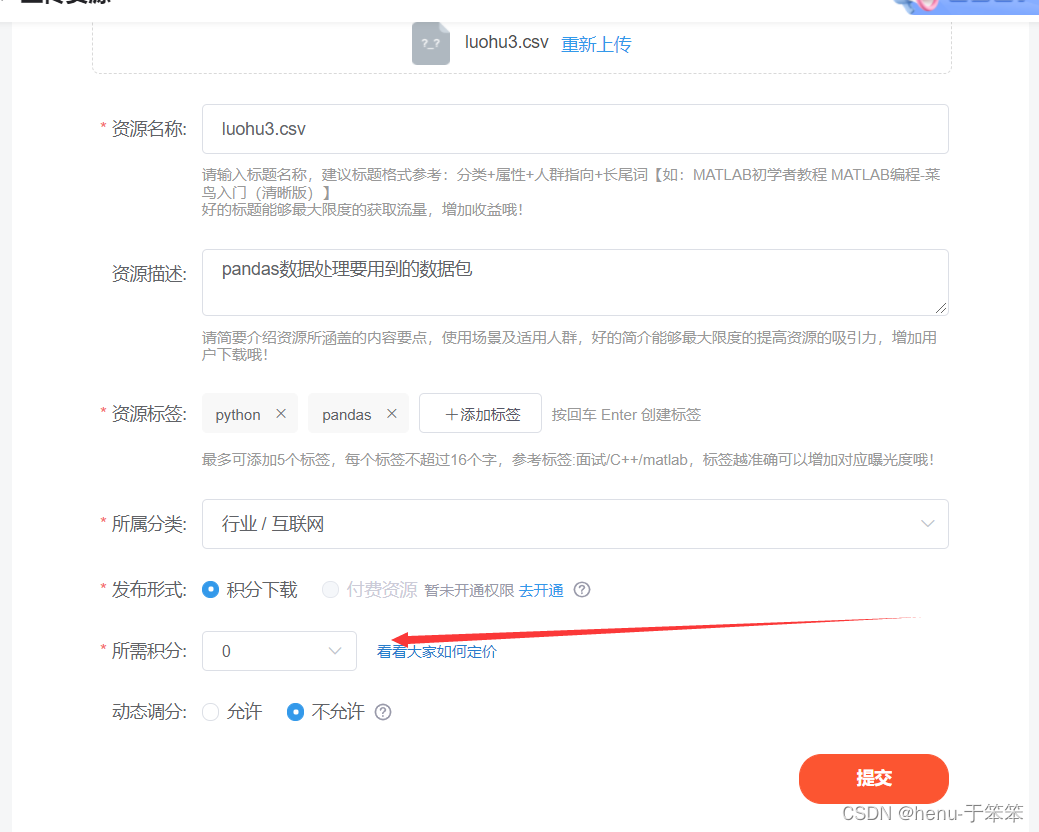
Task: Click the pandas tag chip
Action: (x=358, y=414)
